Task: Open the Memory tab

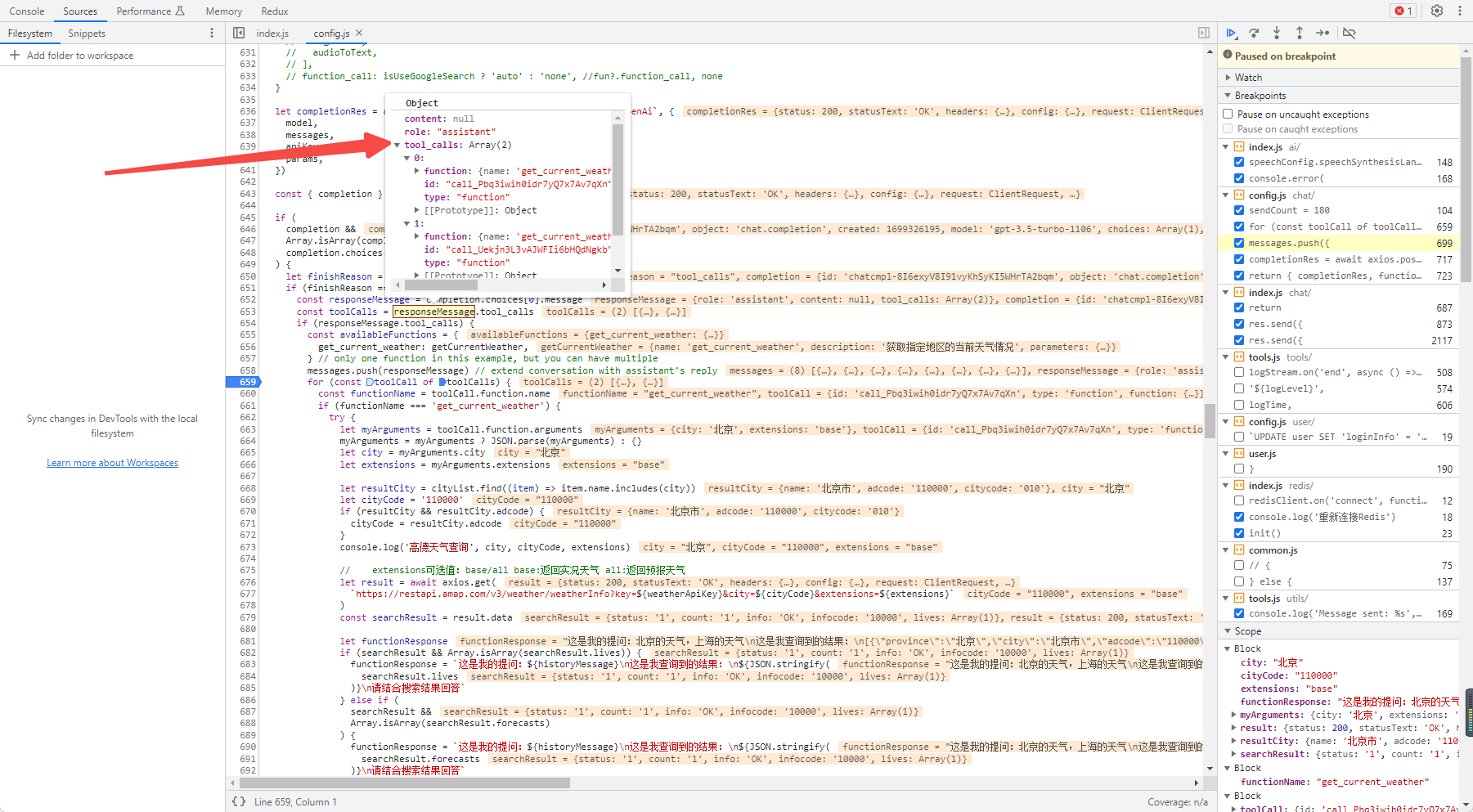Action: pos(224,11)
